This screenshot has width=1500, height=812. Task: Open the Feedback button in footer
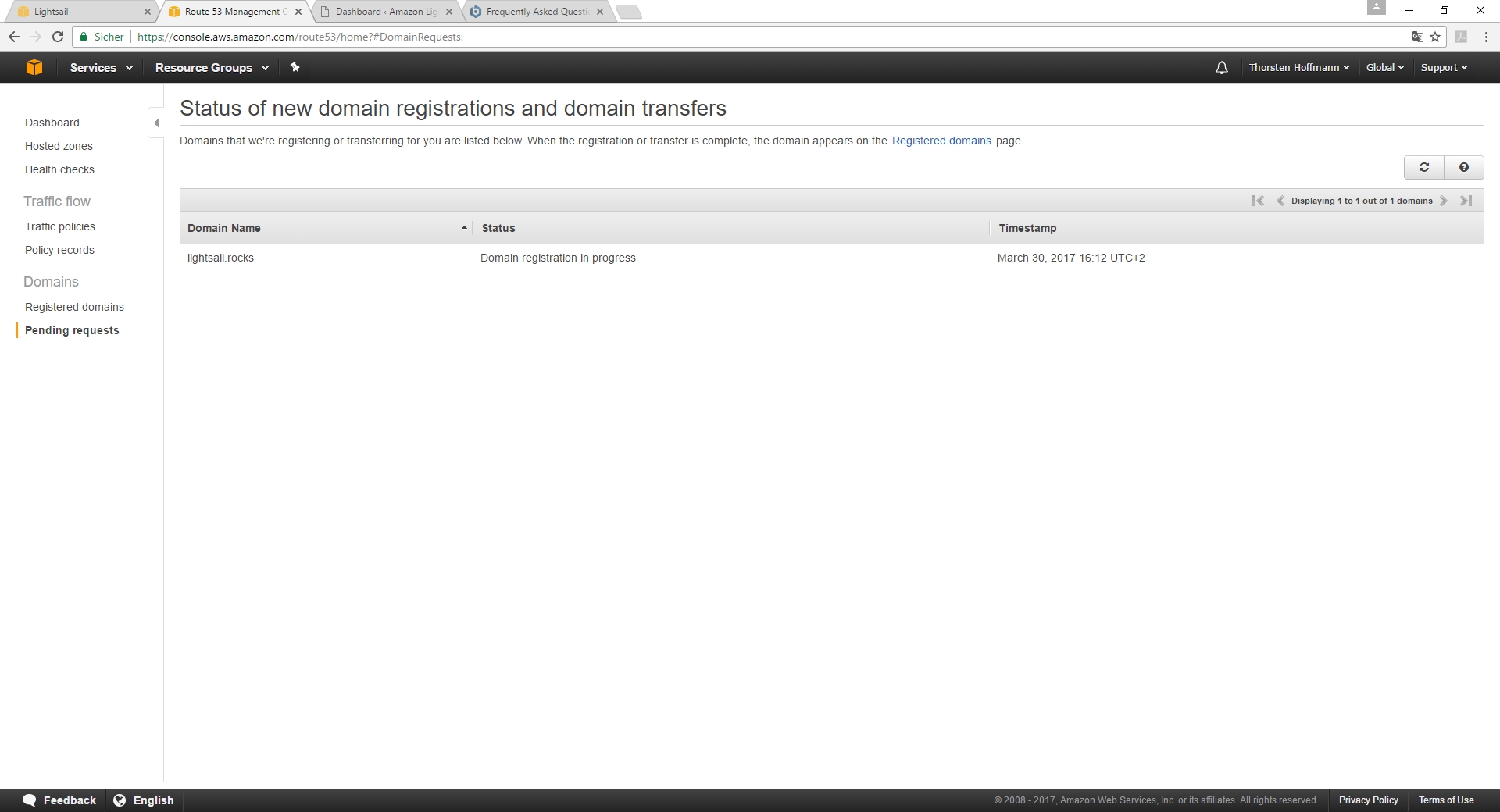pyautogui.click(x=59, y=800)
